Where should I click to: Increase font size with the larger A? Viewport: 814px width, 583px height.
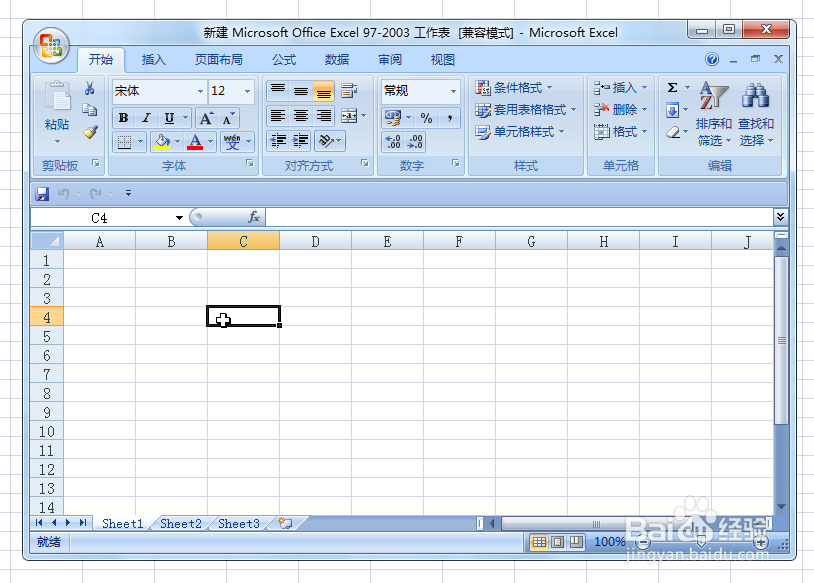(x=206, y=118)
